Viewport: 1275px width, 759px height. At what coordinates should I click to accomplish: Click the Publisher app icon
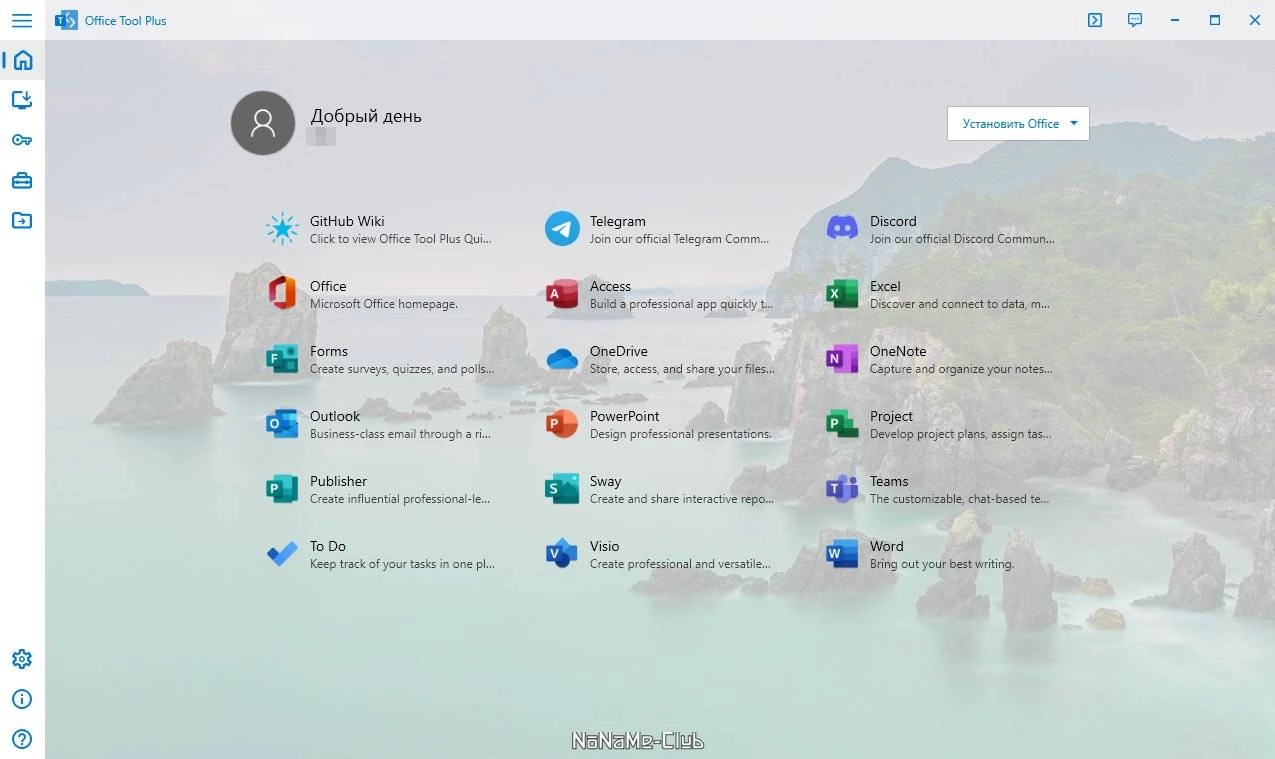(282, 489)
